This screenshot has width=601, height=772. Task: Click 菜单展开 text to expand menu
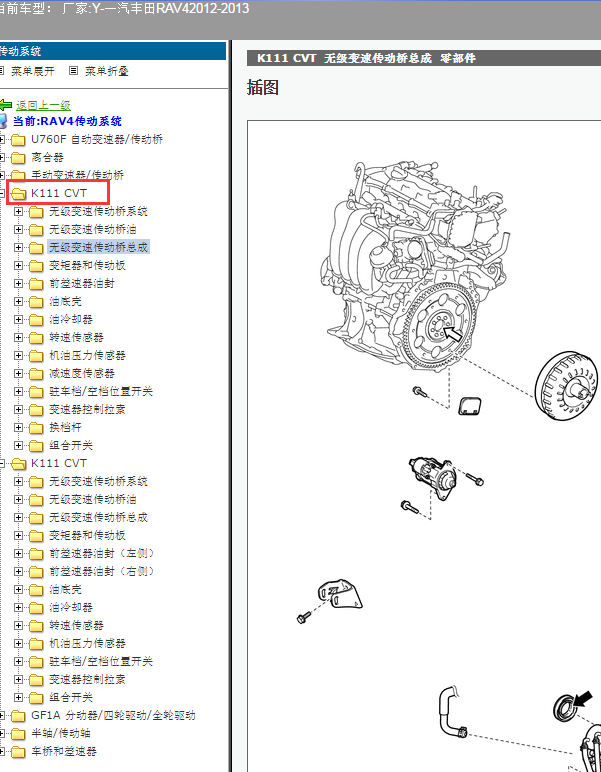click(32, 71)
